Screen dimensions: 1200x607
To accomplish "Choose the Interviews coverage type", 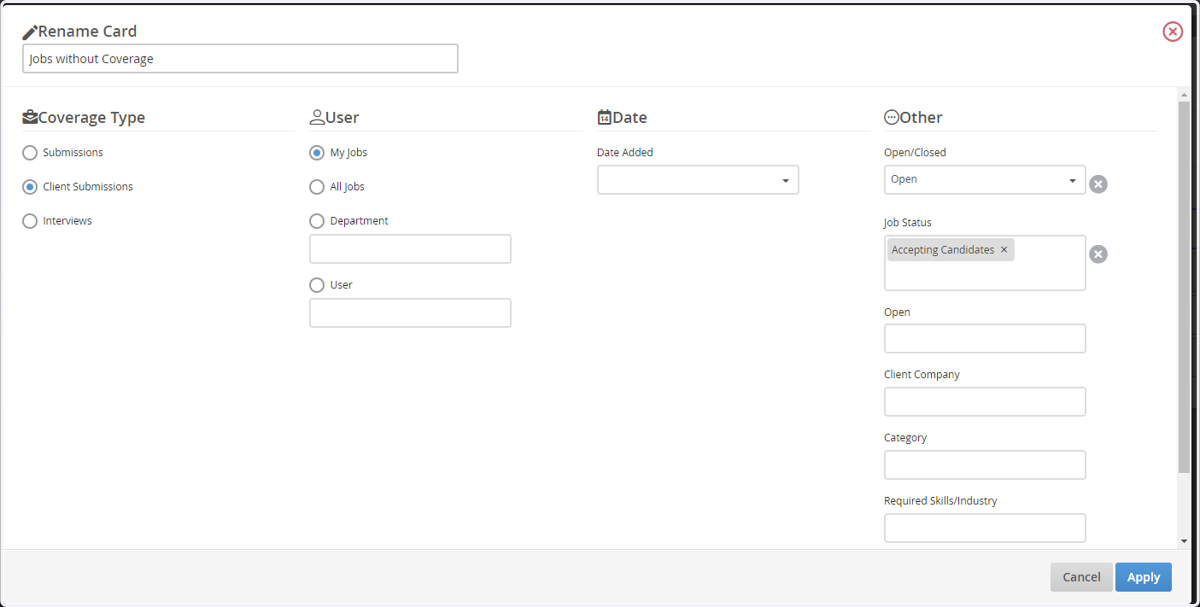I will point(30,221).
